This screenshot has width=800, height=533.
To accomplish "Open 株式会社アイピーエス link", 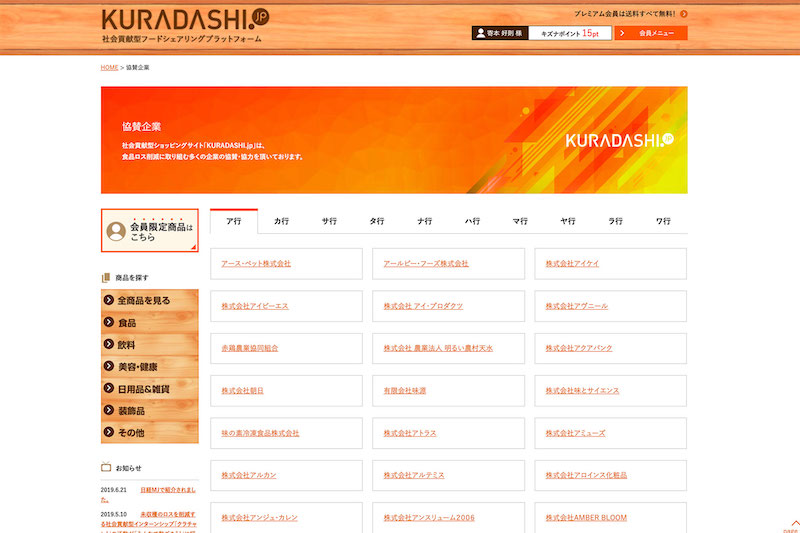I will (255, 306).
